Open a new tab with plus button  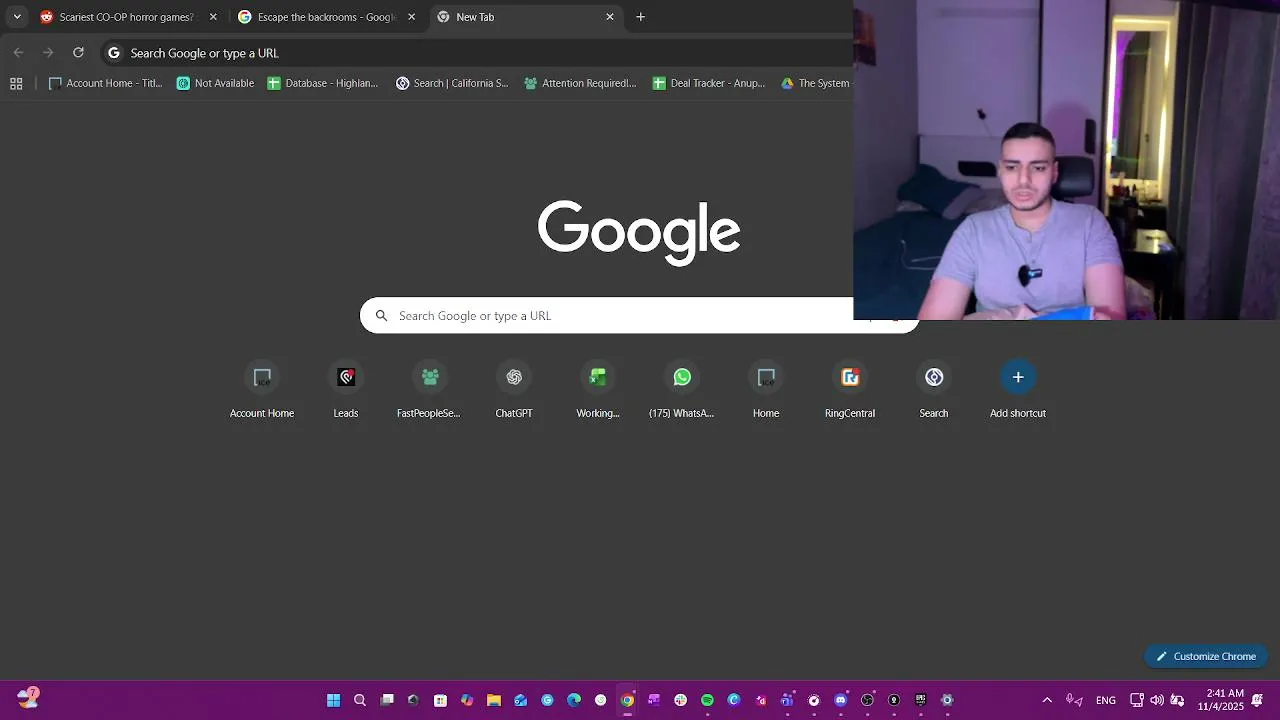641,17
